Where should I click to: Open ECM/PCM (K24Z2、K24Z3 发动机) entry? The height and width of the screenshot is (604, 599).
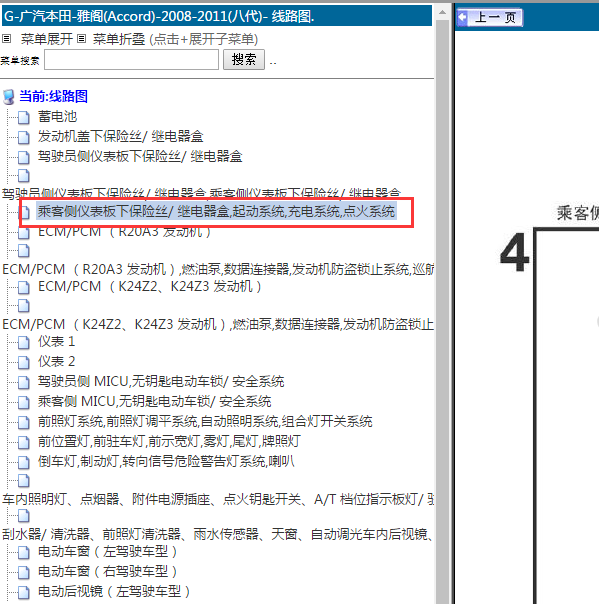[150, 287]
